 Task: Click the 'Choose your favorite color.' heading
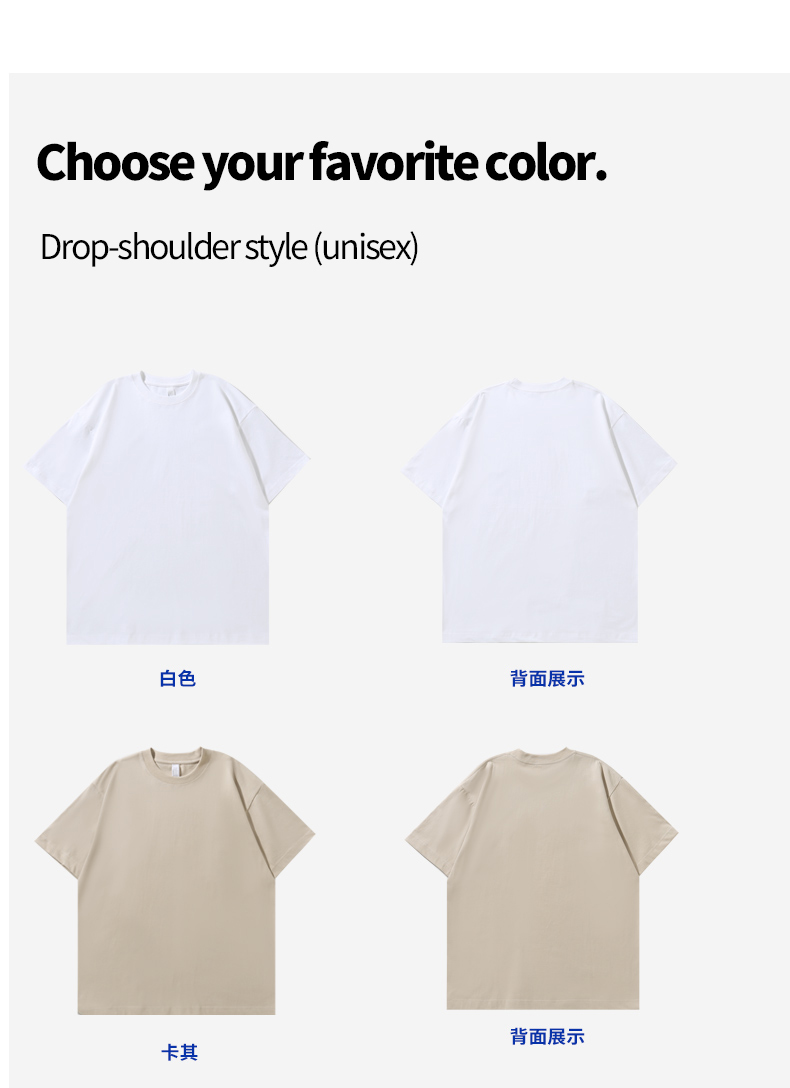322,163
